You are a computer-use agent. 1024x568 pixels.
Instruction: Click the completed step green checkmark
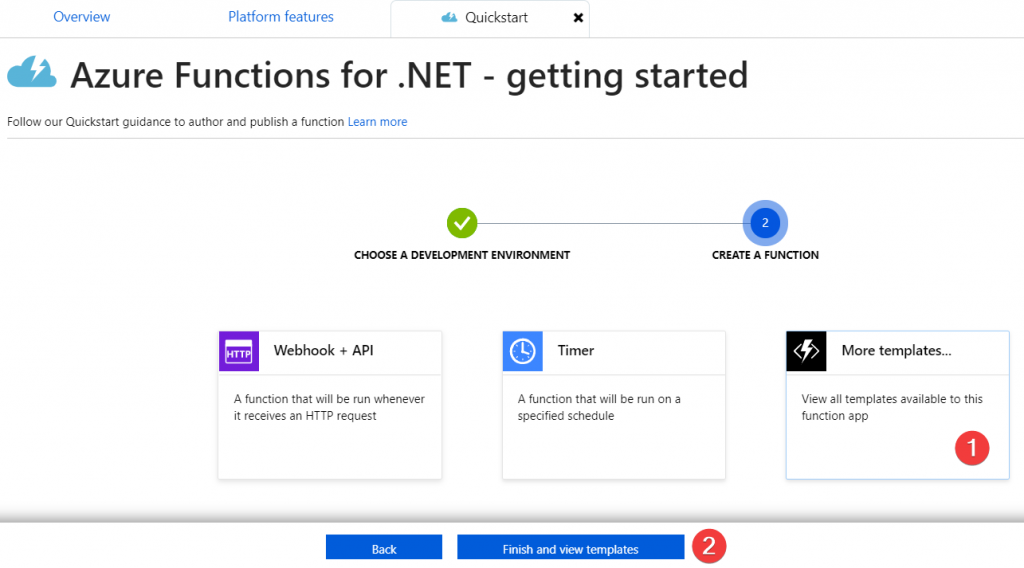(462, 223)
